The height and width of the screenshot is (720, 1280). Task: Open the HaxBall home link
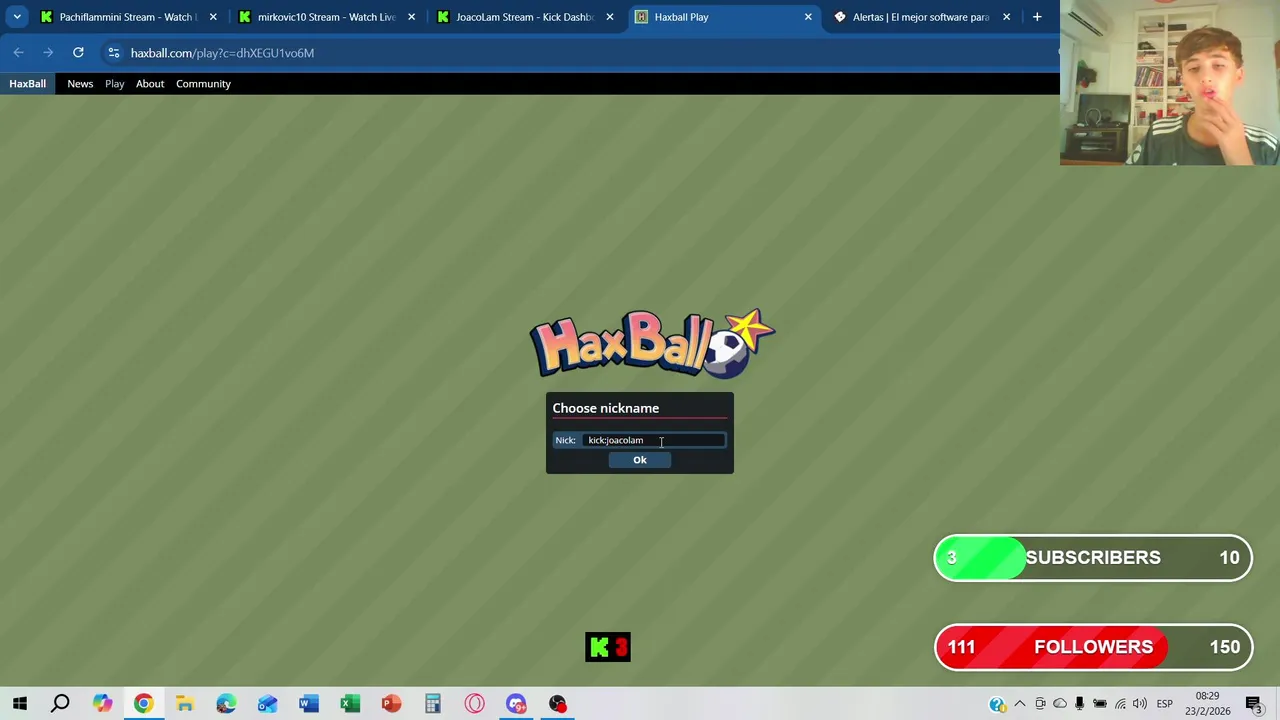coord(28,84)
